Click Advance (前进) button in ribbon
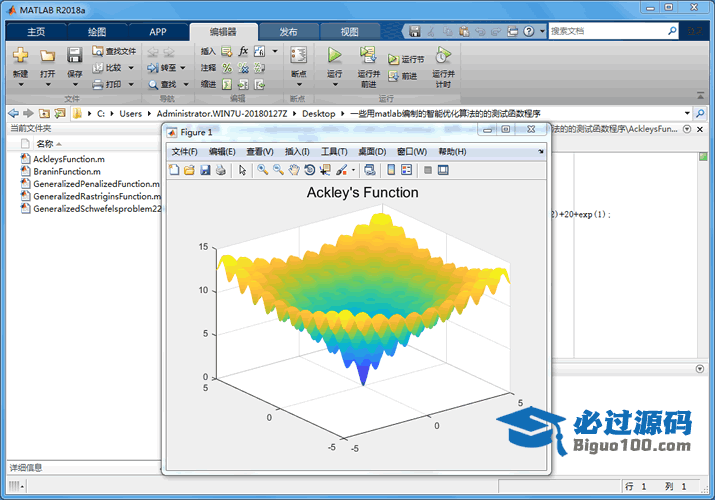 403,76
